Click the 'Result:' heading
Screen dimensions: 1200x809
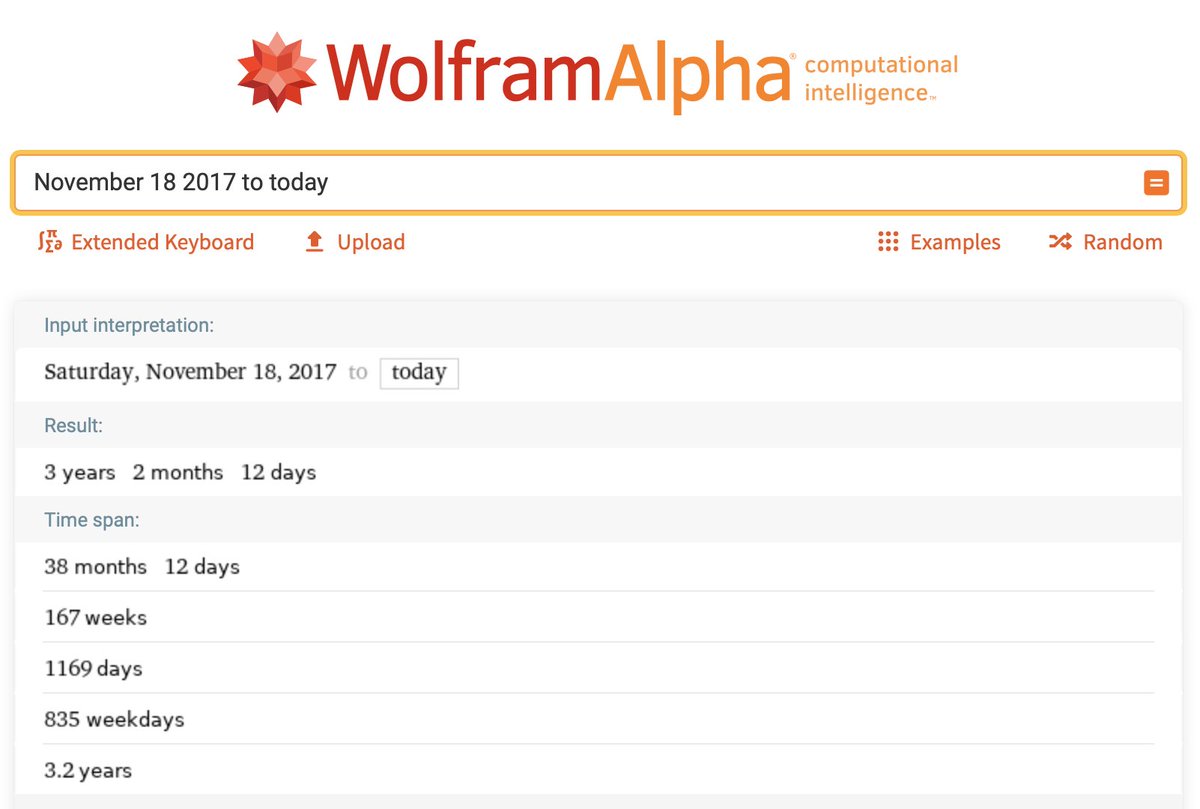coord(74,426)
